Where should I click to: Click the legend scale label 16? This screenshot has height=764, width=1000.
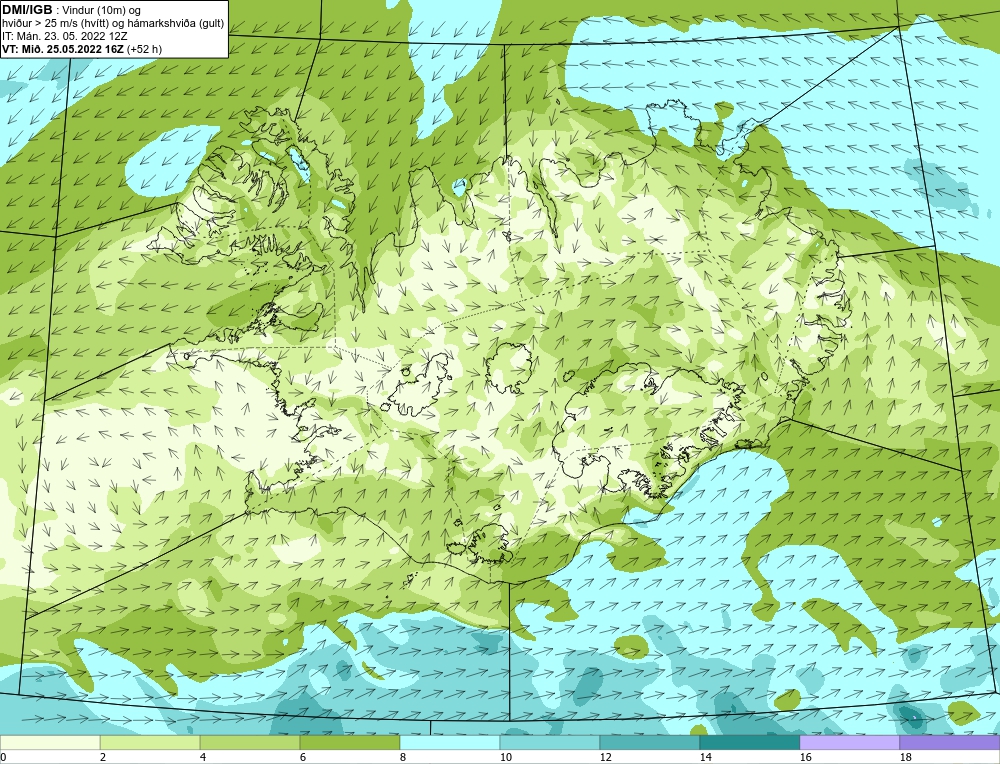coord(805,757)
